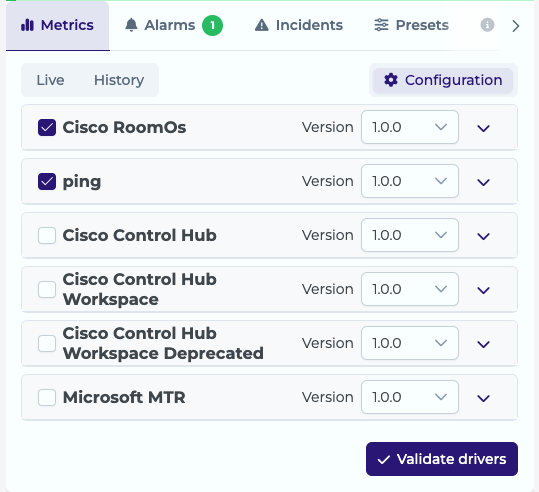Open the Incidents tab

pos(298,25)
